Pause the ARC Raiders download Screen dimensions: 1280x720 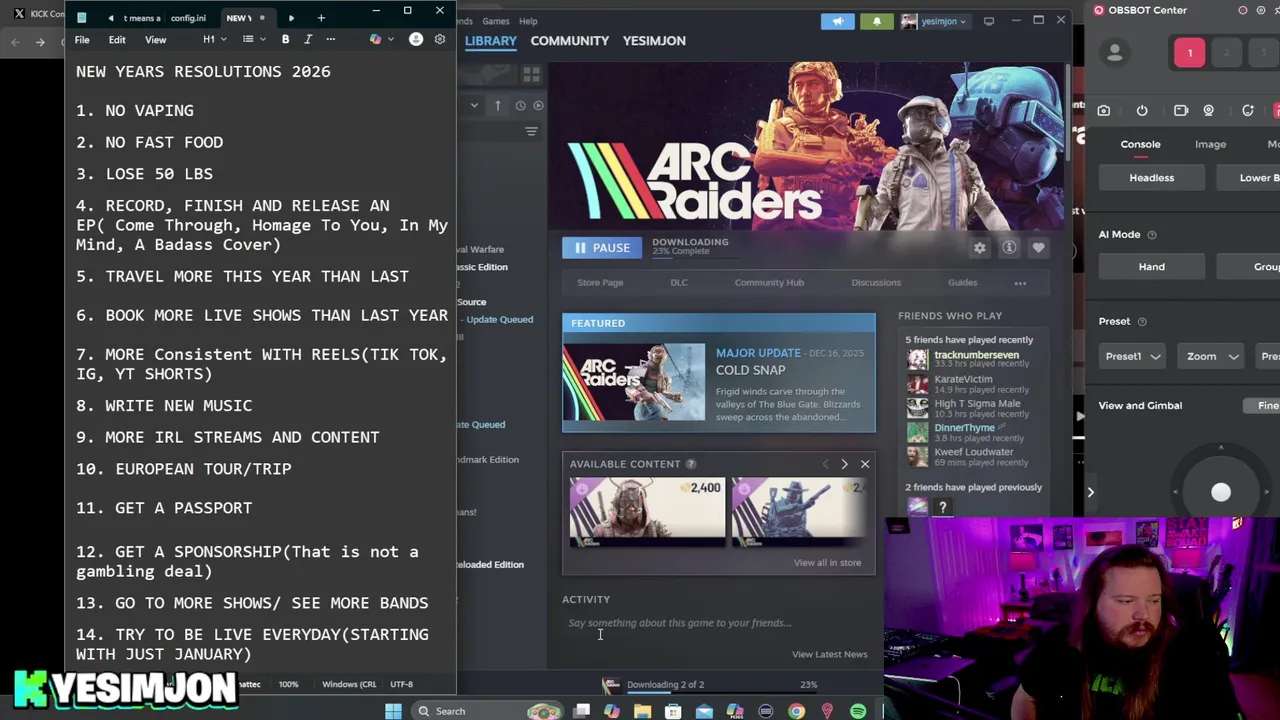pyautogui.click(x=602, y=248)
